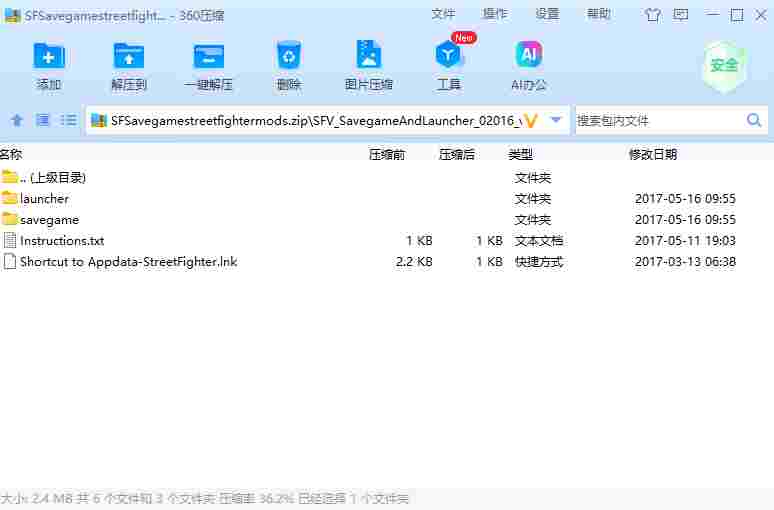774x510 pixels.
Task: Click the 一键解压 one-click extract icon
Action: (208, 56)
